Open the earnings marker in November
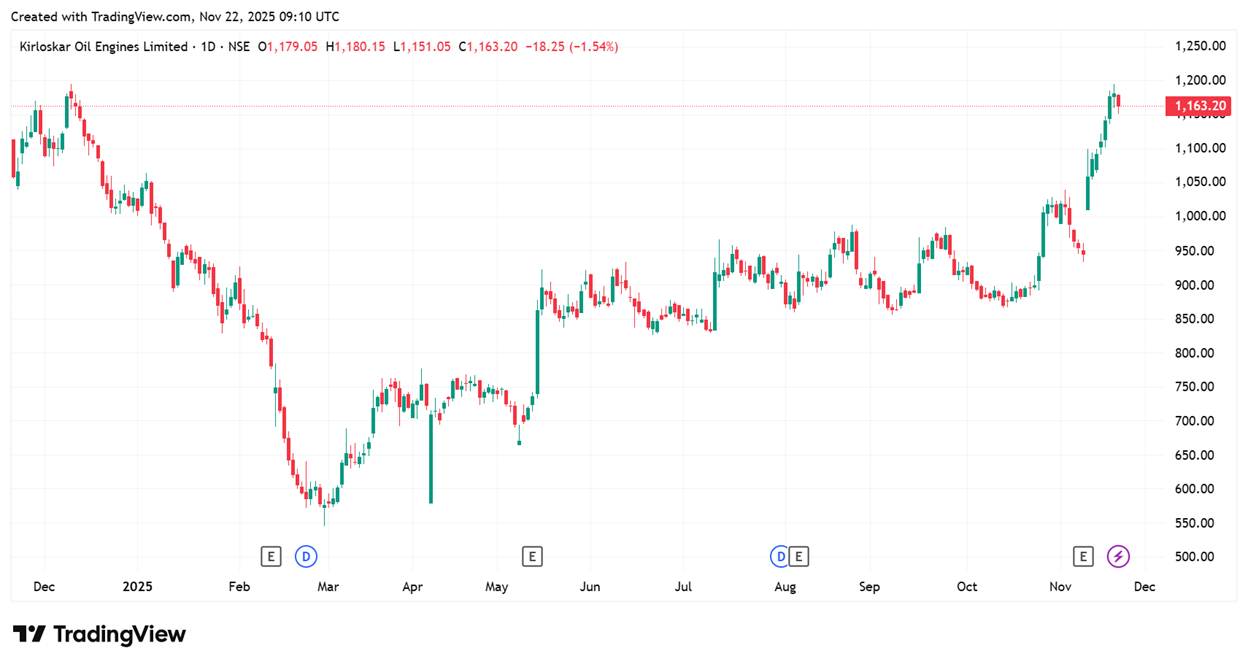The width and height of the screenshot is (1248, 667). 1083,556
